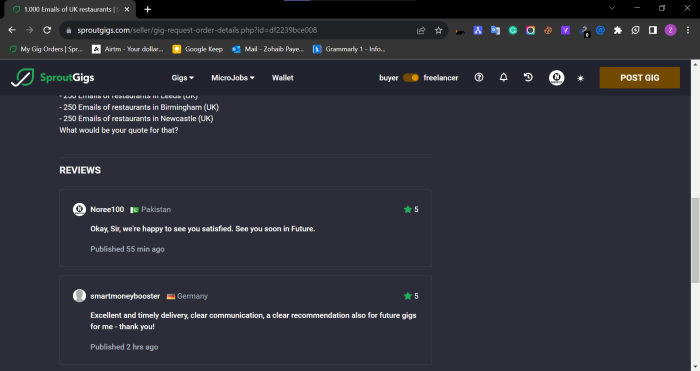700x371 pixels.
Task: Open the Wallet page
Action: 283,78
